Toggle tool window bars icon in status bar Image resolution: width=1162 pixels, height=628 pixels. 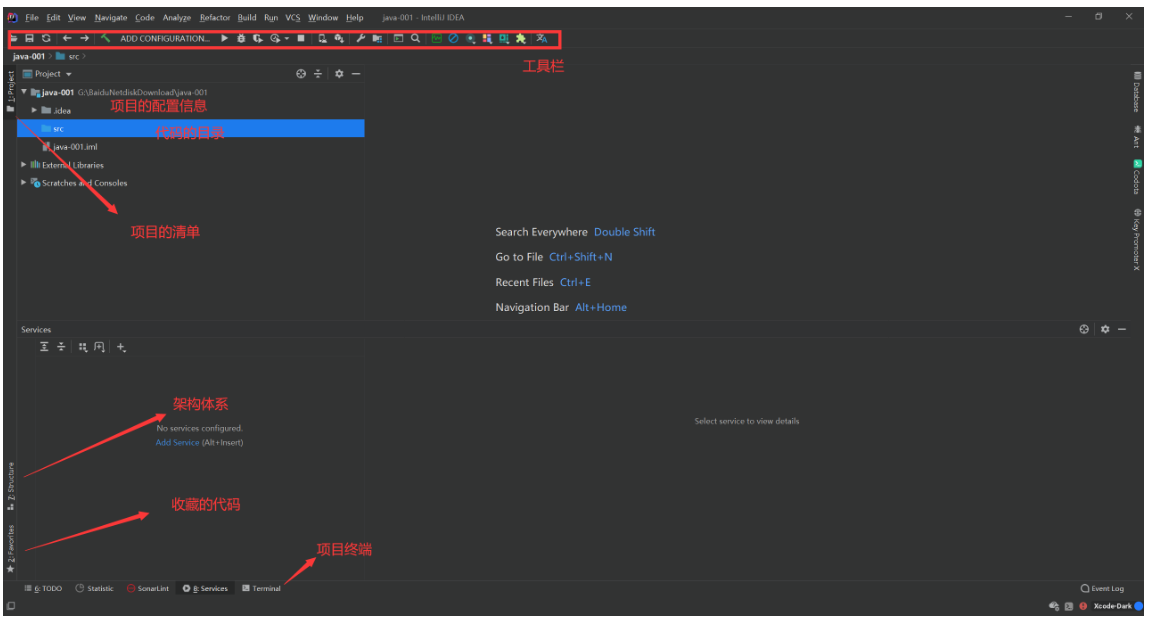coord(10,606)
